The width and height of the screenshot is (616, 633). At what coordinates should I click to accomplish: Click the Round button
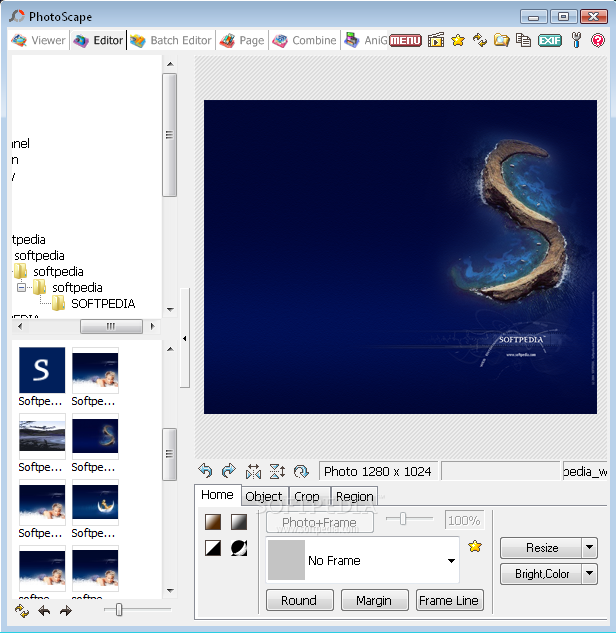(x=300, y=600)
